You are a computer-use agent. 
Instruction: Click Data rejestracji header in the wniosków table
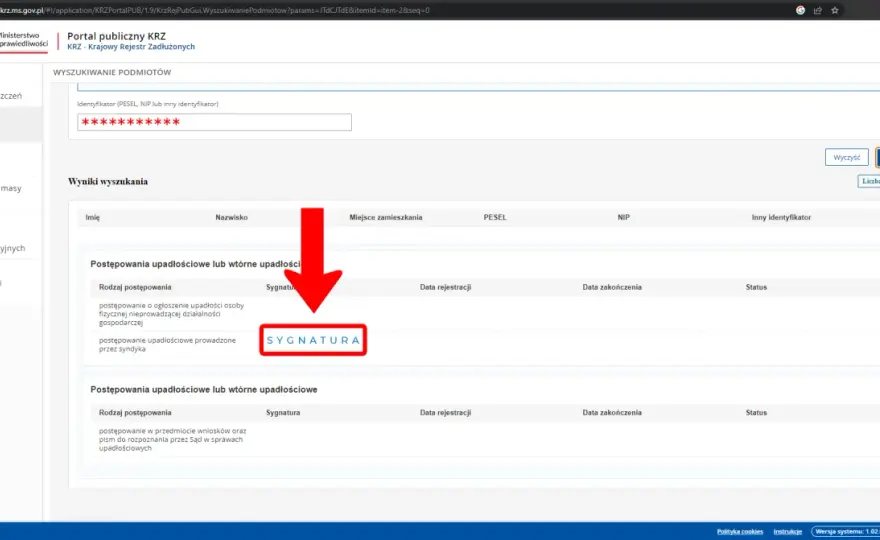click(445, 412)
